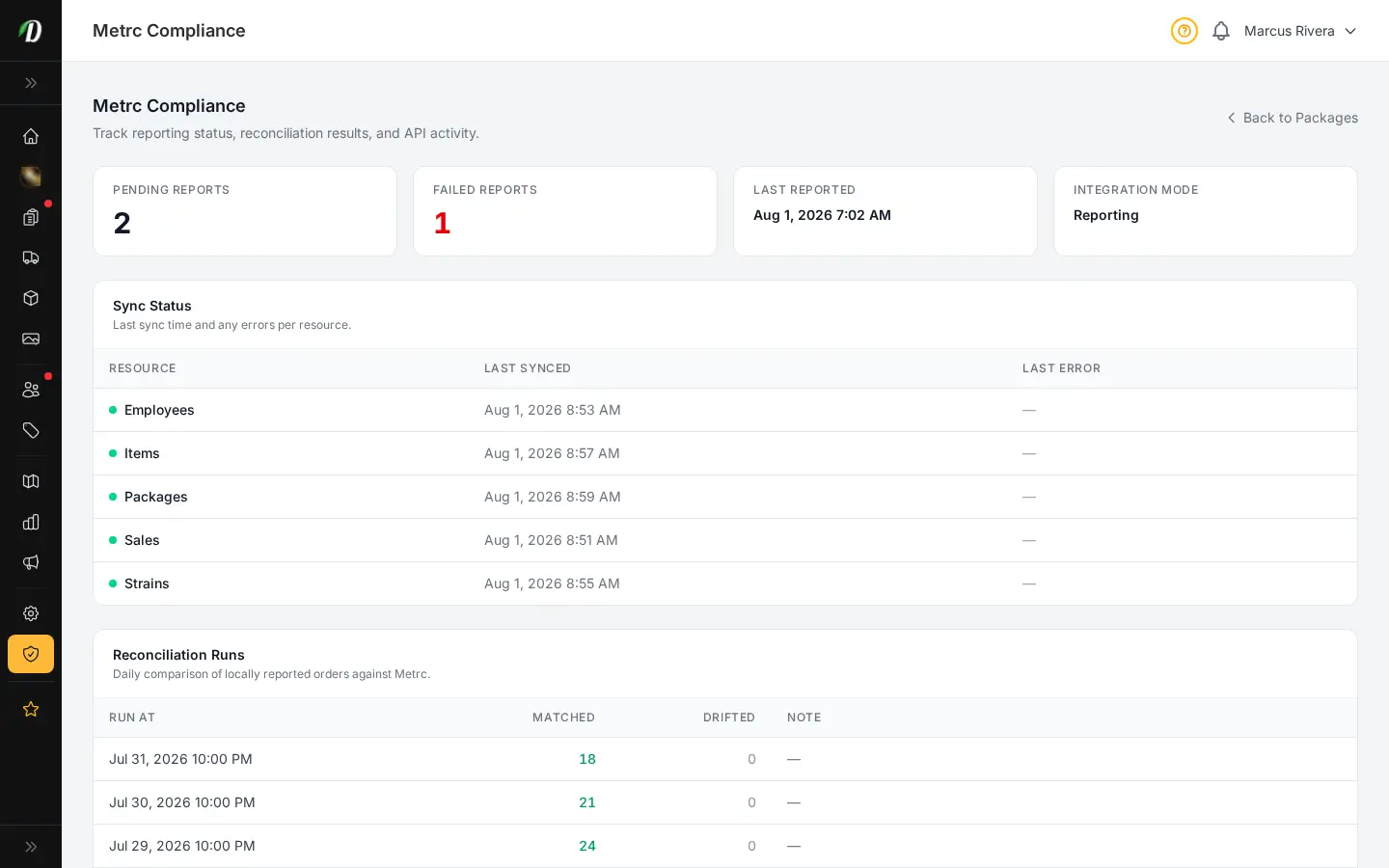The height and width of the screenshot is (868, 1389).
Task: Click the Resource column header
Action: tap(143, 368)
